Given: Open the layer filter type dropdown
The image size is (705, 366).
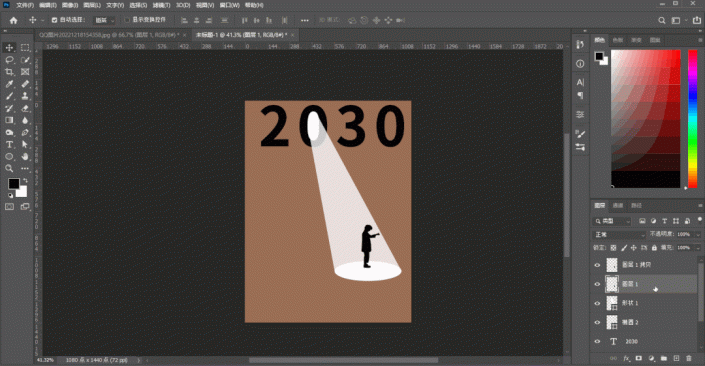Looking at the screenshot, I should pyautogui.click(x=612, y=221).
